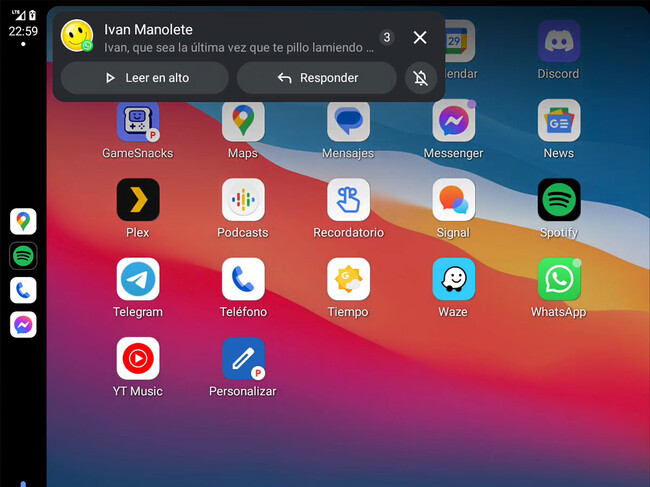This screenshot has height=487, width=650.
Task: Tap the 22:59 clock in status bar
Action: pyautogui.click(x=23, y=31)
